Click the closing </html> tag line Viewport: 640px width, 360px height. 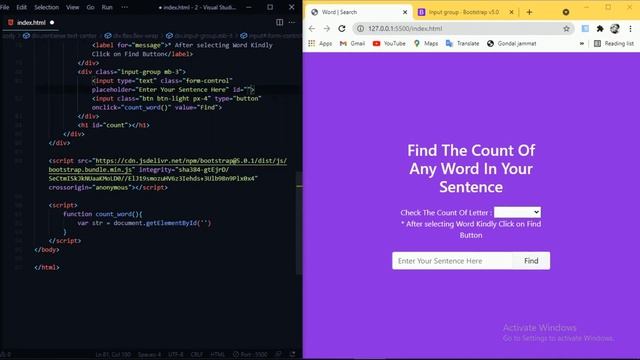pos(47,267)
